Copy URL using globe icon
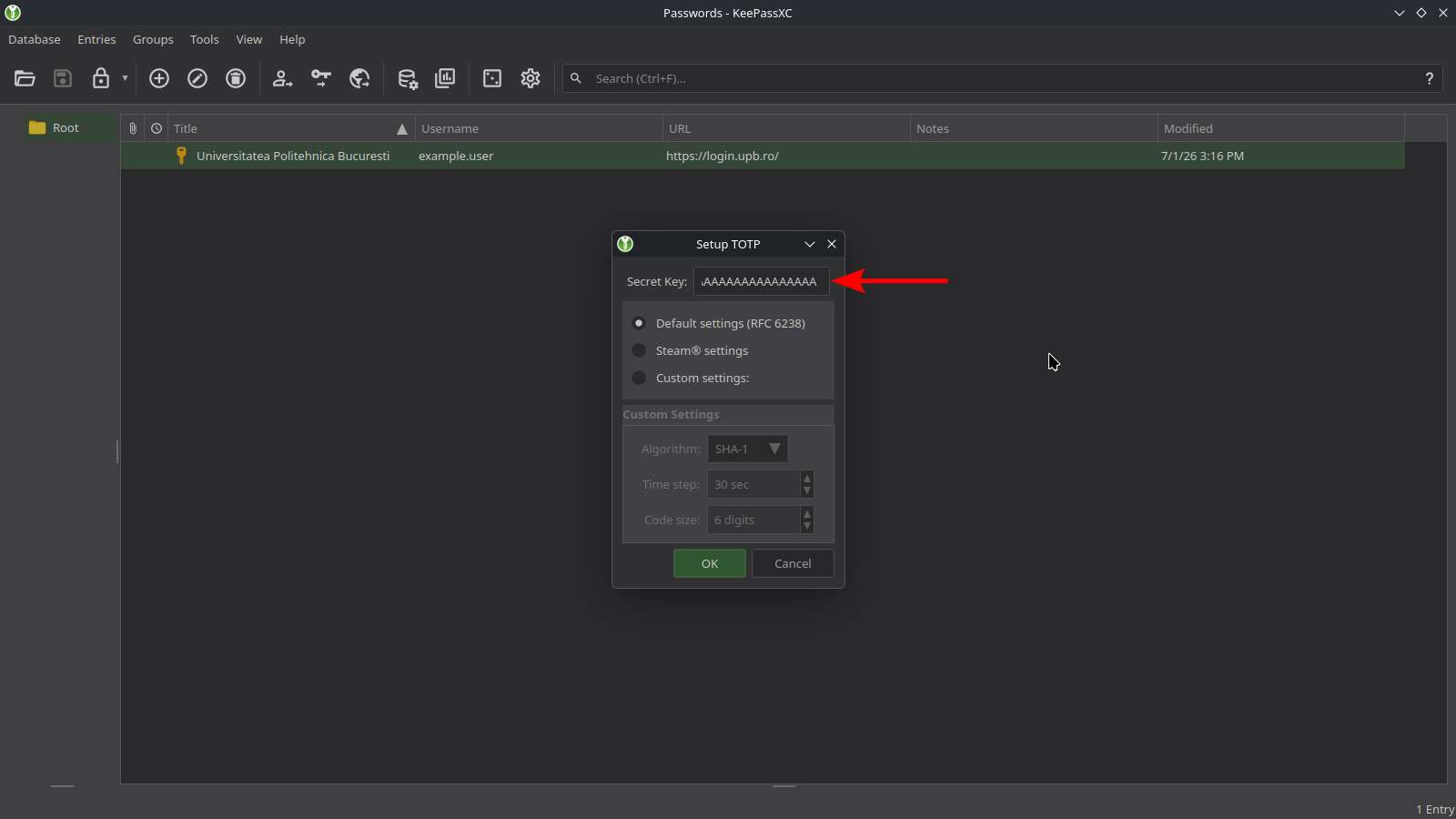 pyautogui.click(x=359, y=78)
